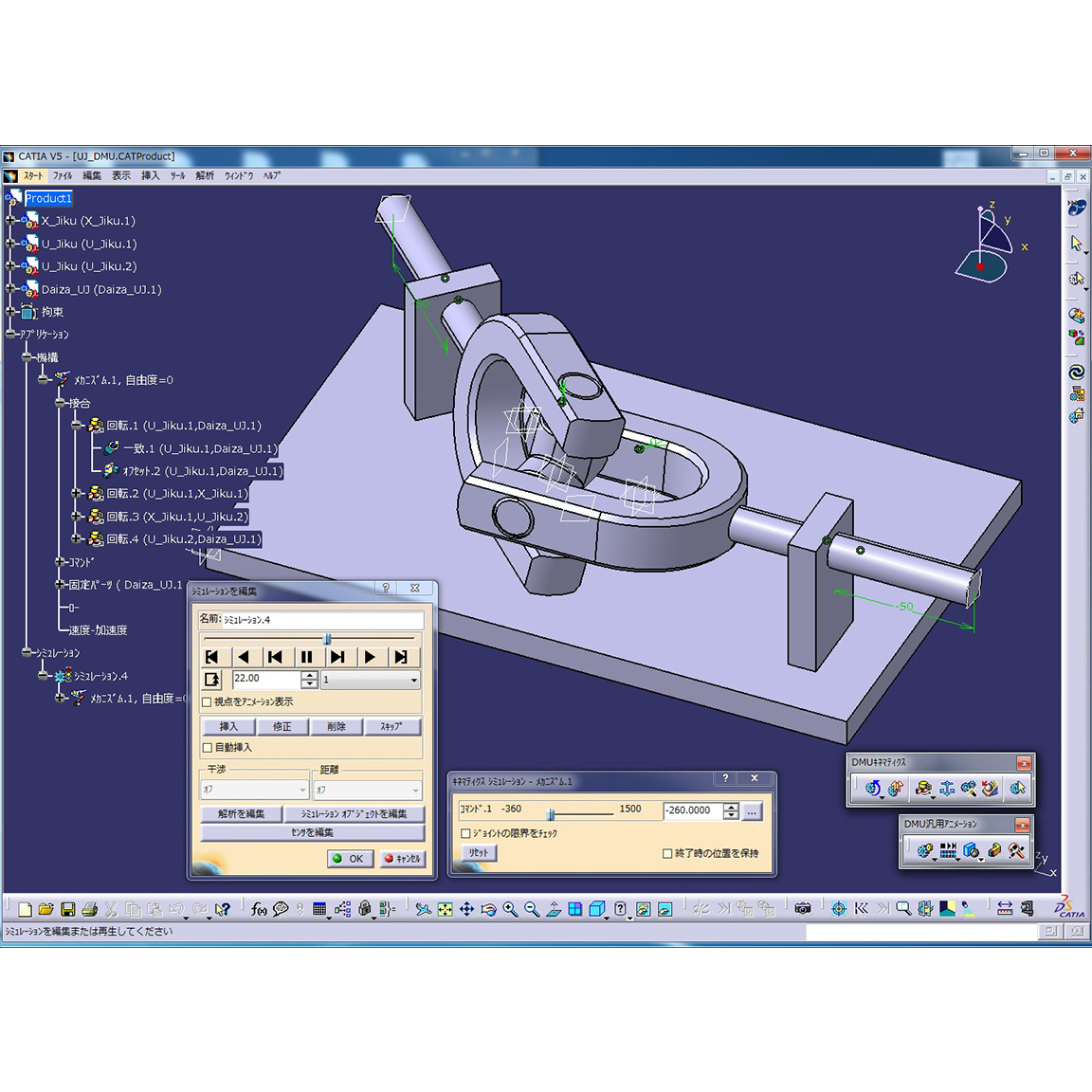
Task: Select the Product1 root tree item
Action: pyautogui.click(x=48, y=198)
